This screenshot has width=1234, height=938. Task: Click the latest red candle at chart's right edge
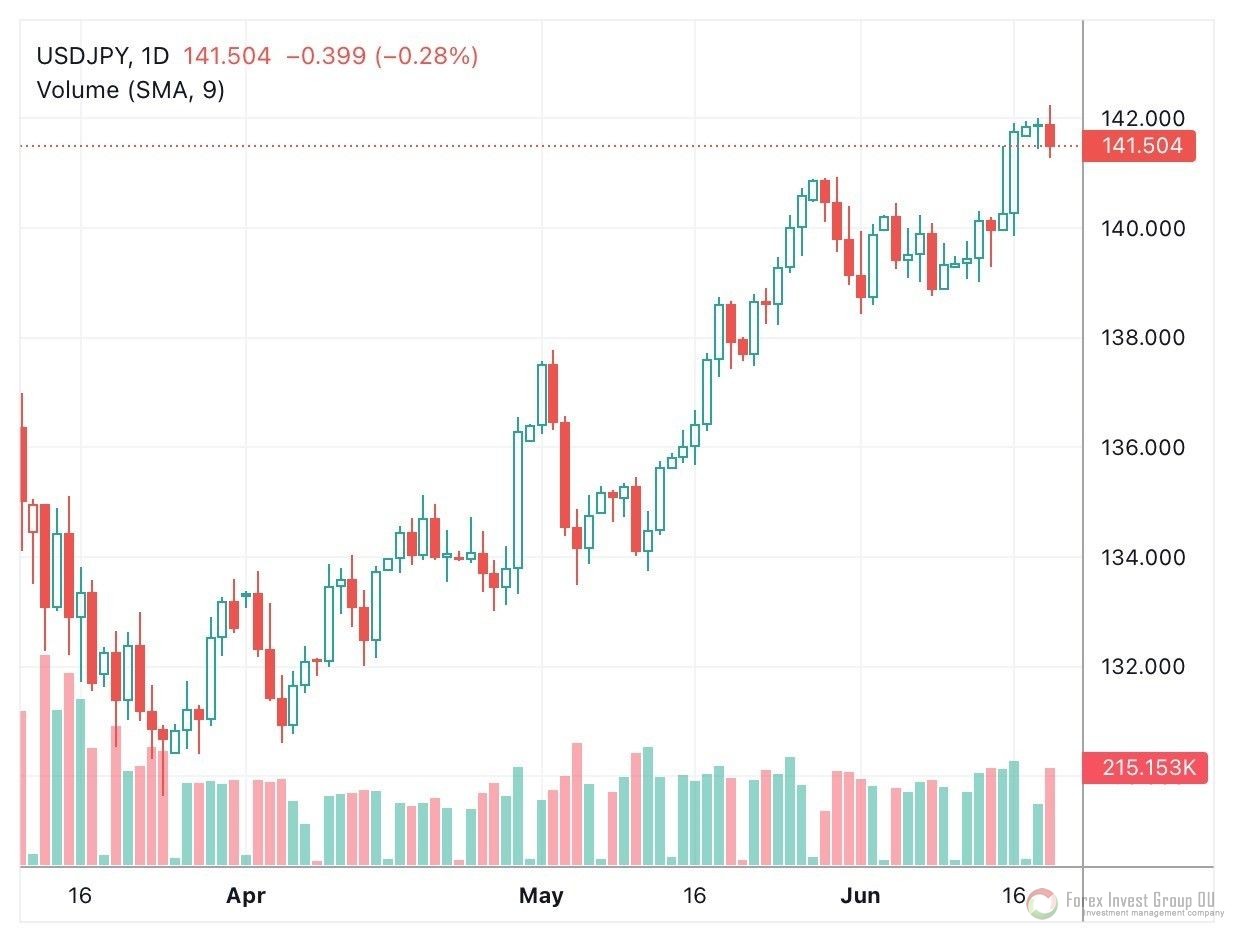click(x=1050, y=135)
